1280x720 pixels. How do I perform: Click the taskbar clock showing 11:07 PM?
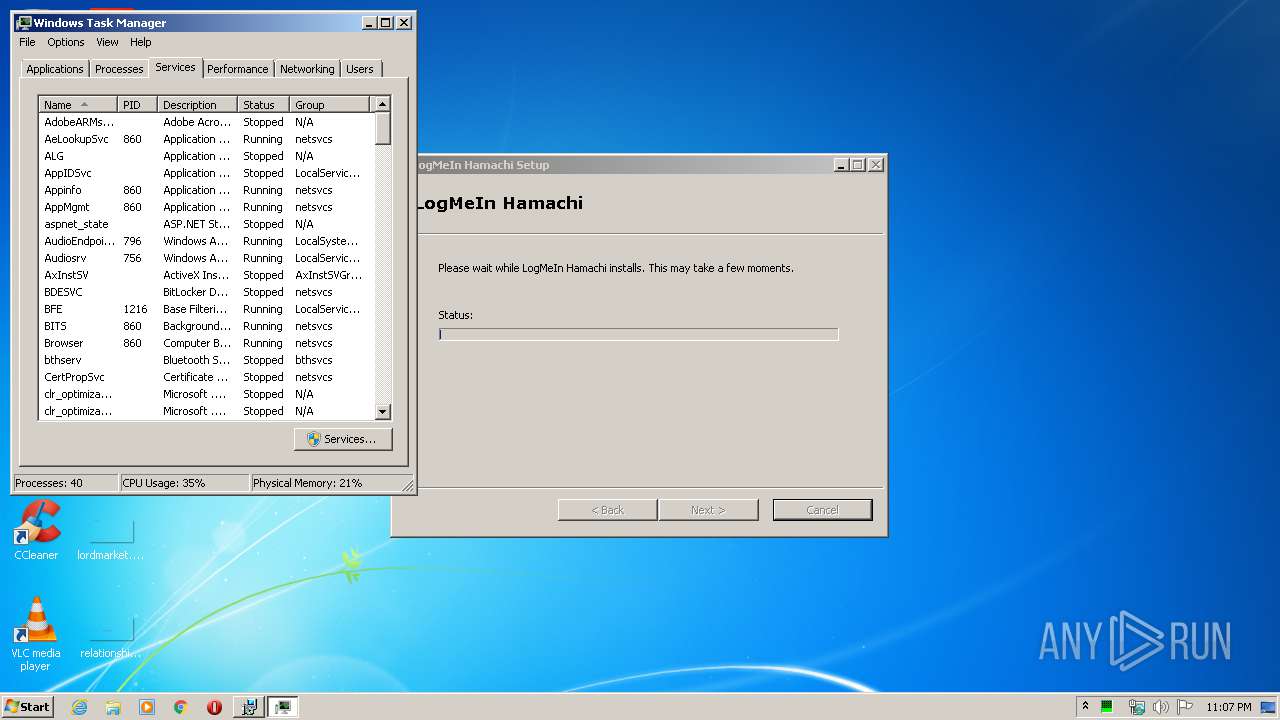(x=1228, y=707)
